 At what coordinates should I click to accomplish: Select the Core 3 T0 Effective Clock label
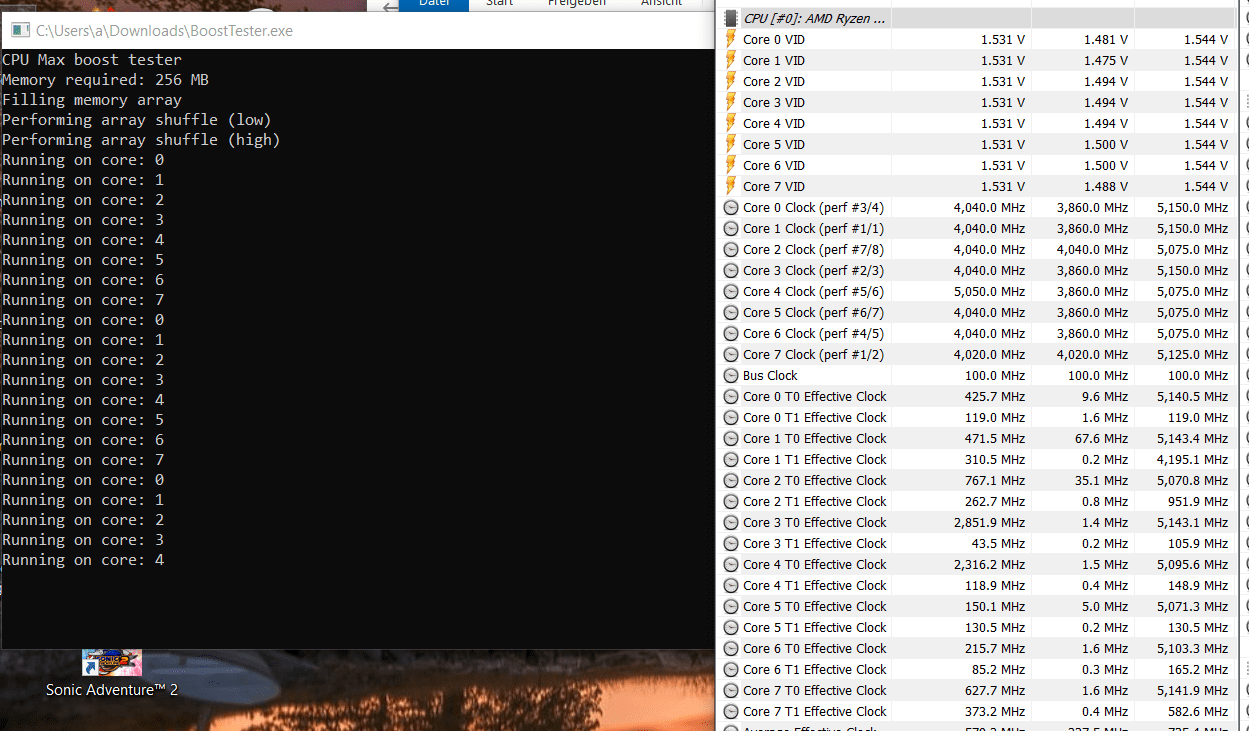[x=814, y=522]
